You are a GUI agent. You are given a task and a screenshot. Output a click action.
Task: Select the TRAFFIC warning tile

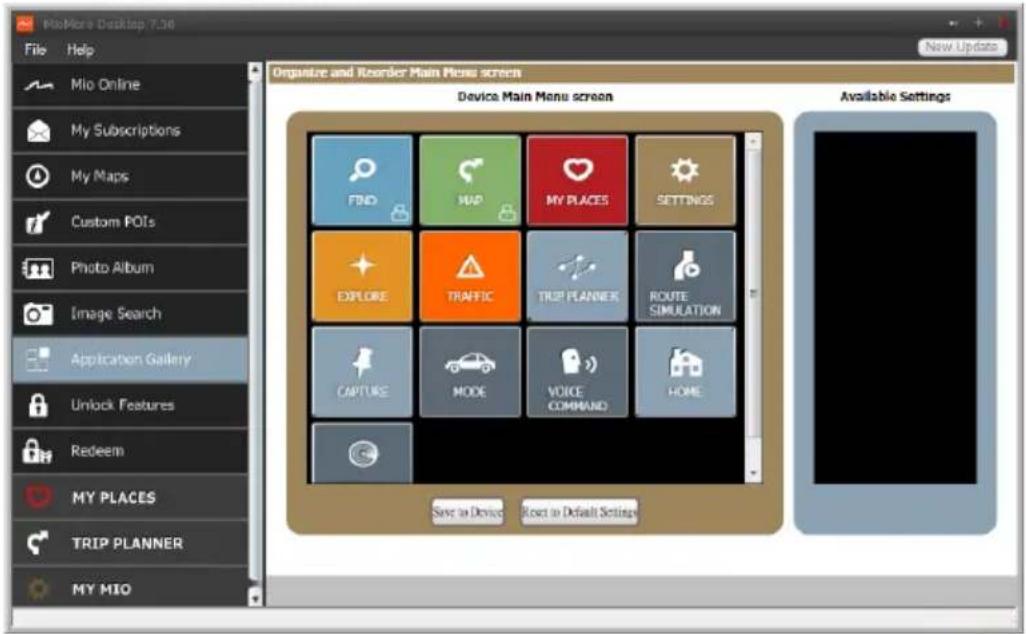pos(470,276)
